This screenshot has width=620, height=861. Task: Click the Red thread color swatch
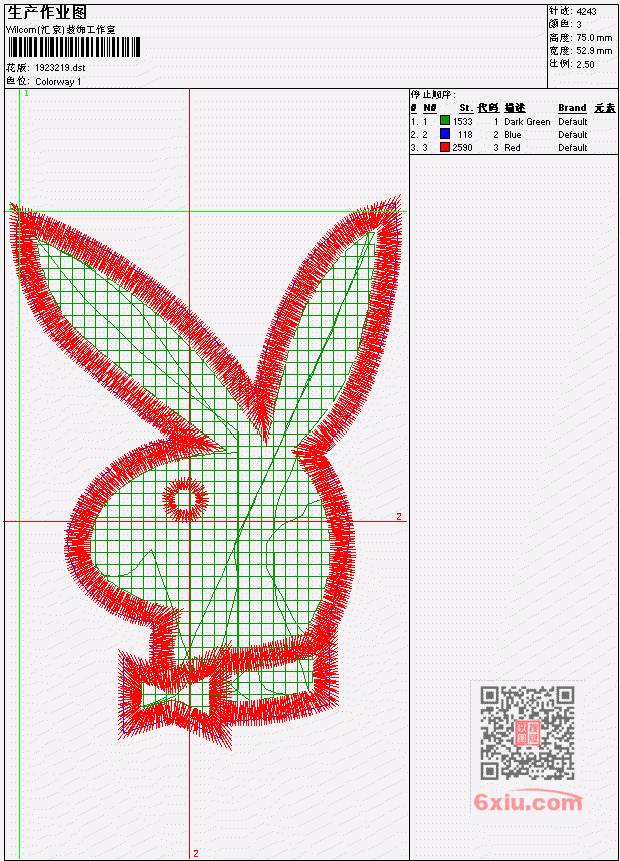(x=445, y=147)
